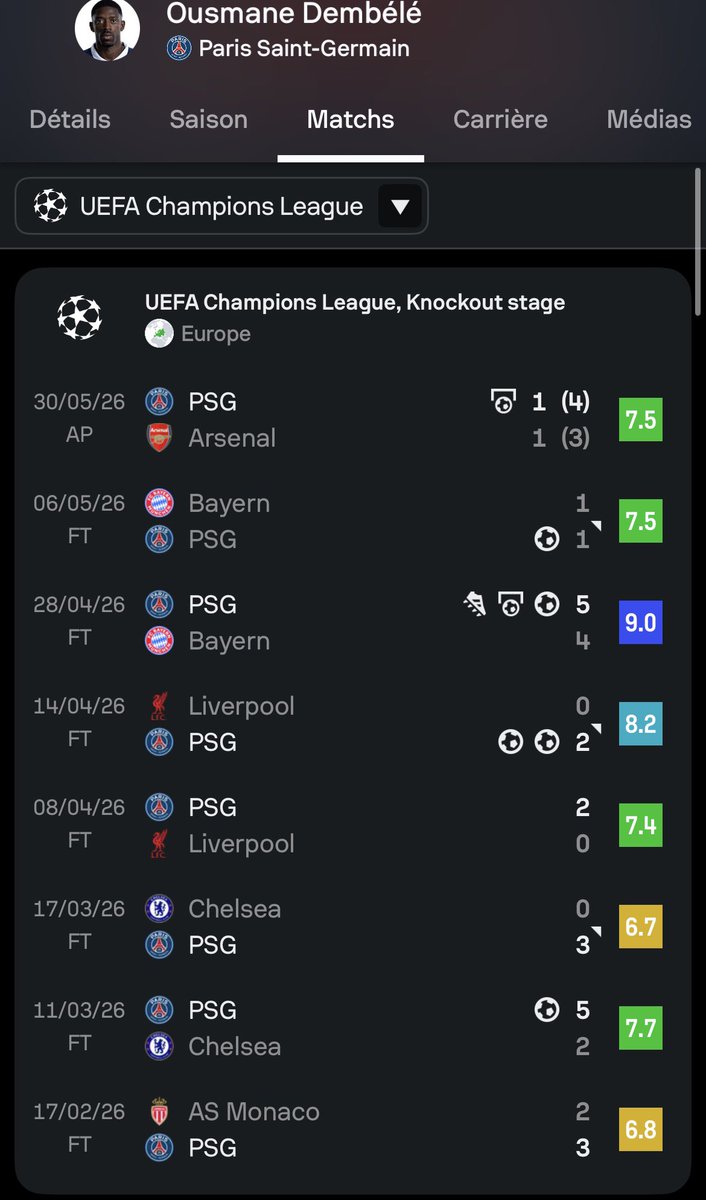This screenshot has width=706, height=1200.
Task: Click the 8.2 rating badge for Liverpool–PSG
Action: 640,724
